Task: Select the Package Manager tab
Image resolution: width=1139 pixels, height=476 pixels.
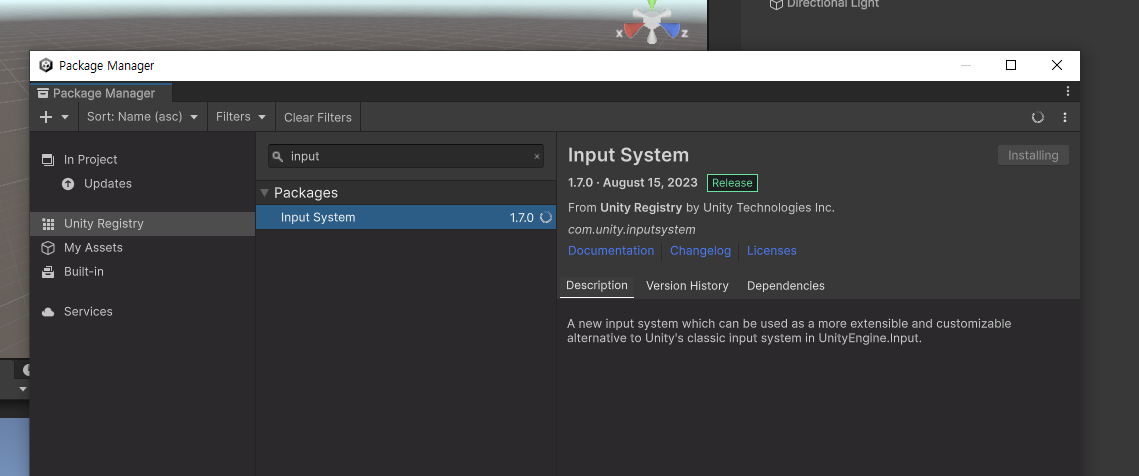Action: pos(101,93)
